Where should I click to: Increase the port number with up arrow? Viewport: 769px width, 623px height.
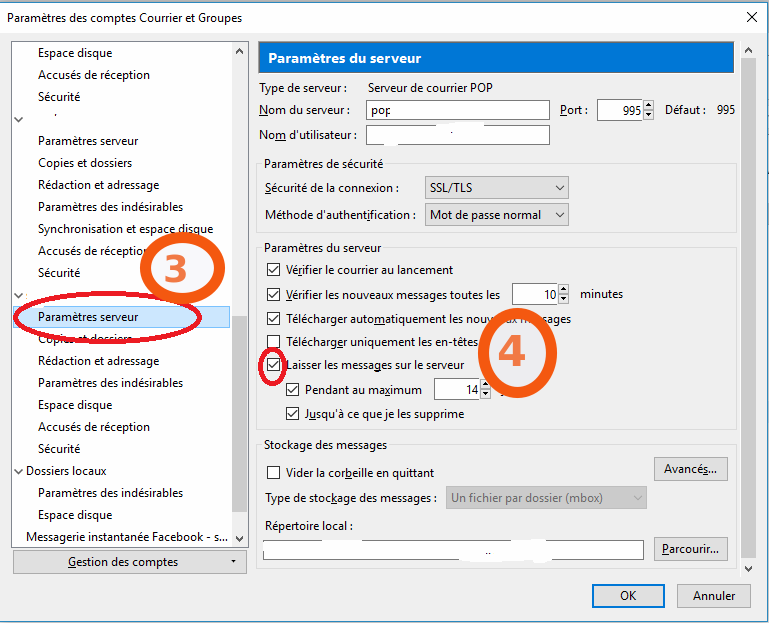[x=649, y=105]
